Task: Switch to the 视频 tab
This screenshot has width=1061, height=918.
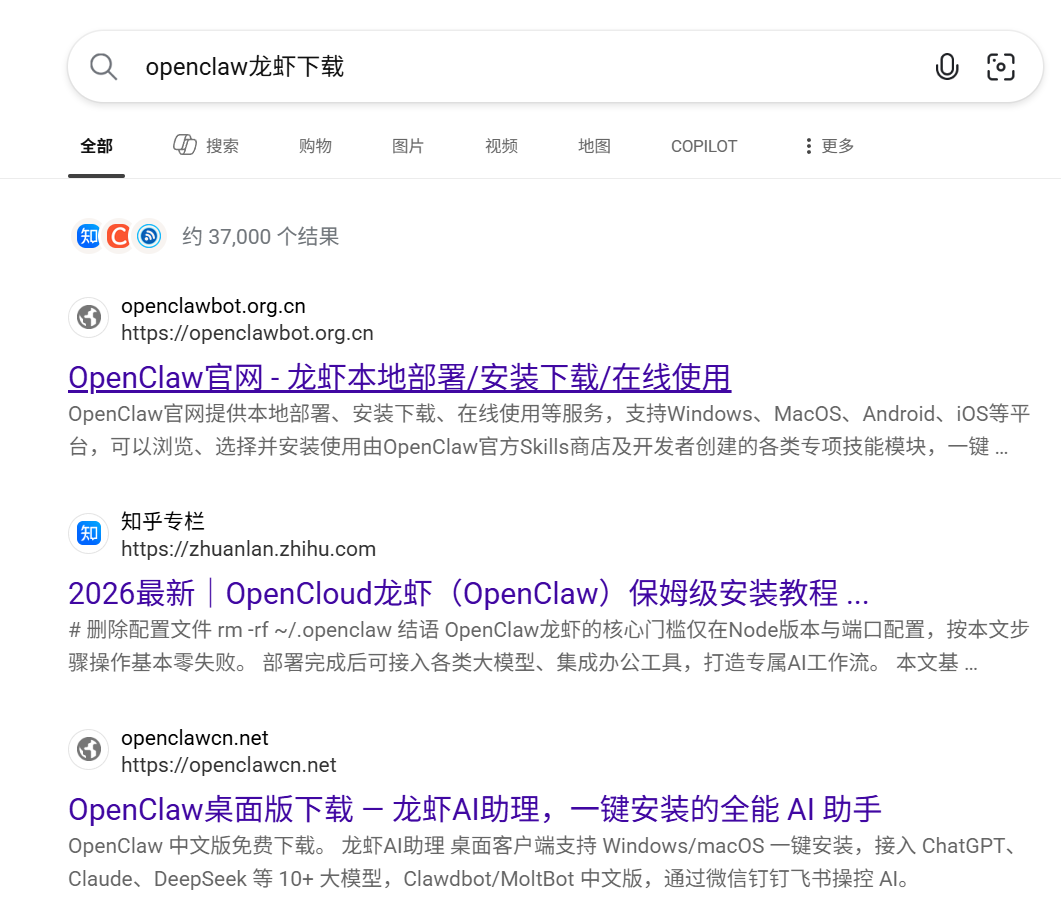Action: point(500,146)
